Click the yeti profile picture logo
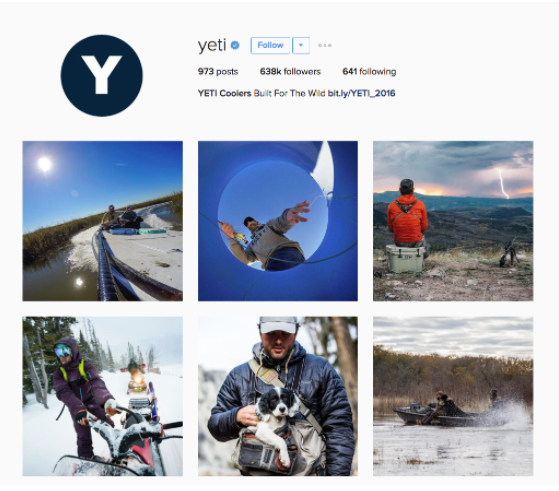The height and width of the screenshot is (491, 559). click(x=102, y=76)
